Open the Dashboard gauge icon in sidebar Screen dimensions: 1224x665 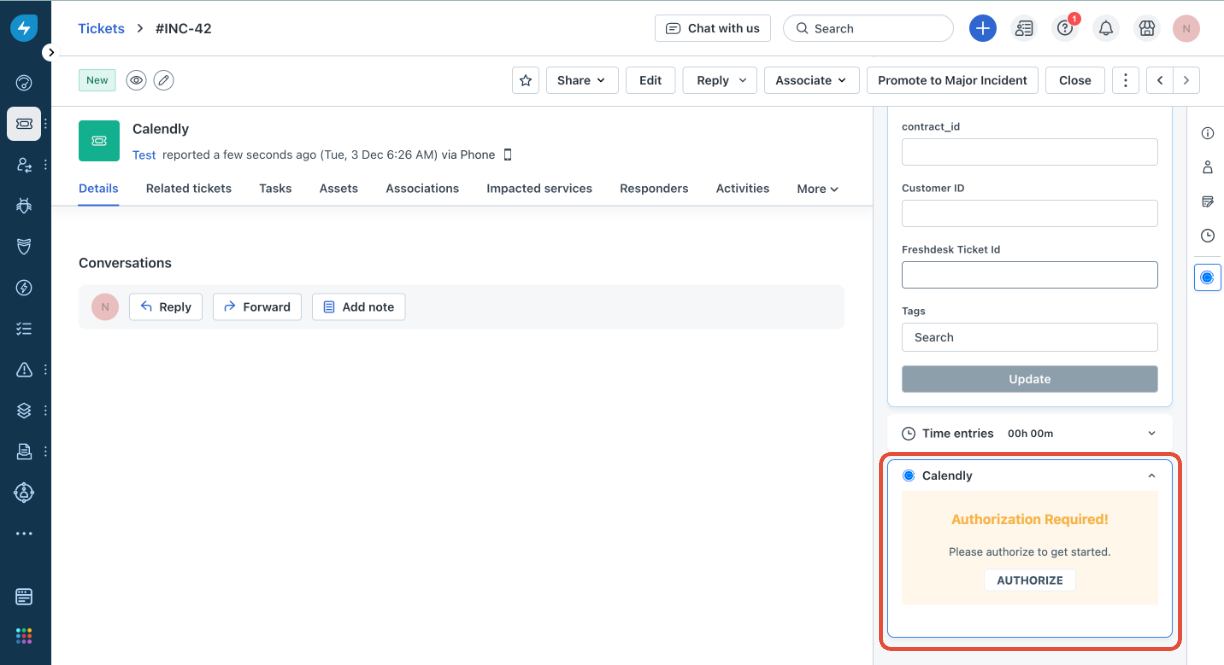(24, 83)
